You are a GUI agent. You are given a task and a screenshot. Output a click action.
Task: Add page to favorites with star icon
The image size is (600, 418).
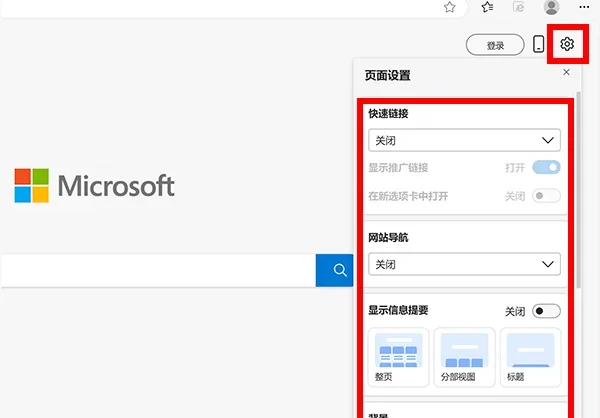pos(450,7)
